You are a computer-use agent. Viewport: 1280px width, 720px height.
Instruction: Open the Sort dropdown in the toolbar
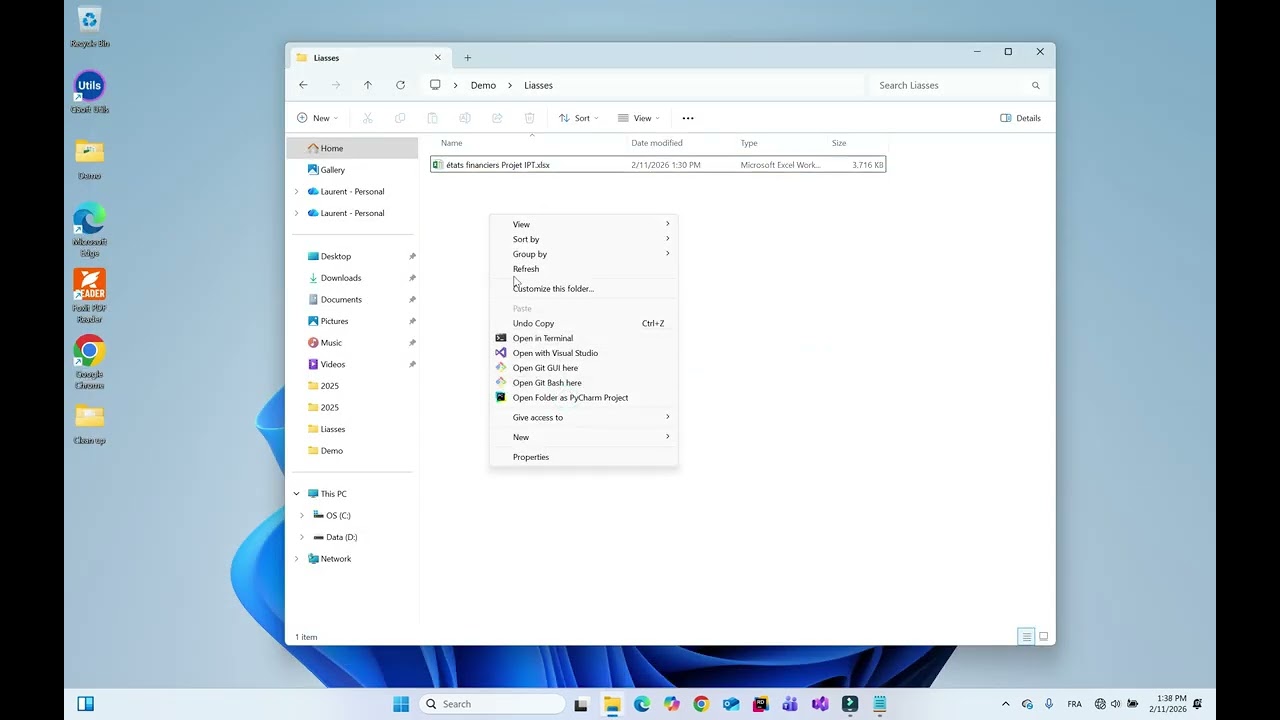click(x=579, y=118)
